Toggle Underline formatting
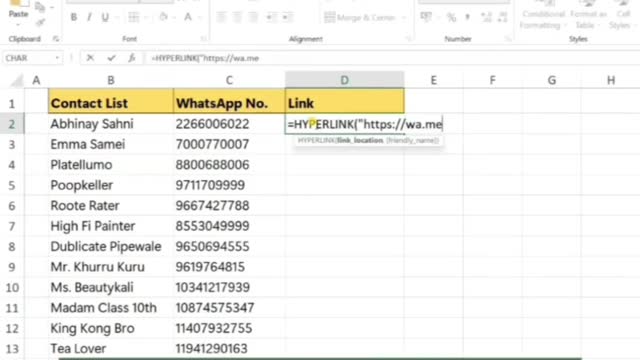640x360 pixels. (105, 17)
